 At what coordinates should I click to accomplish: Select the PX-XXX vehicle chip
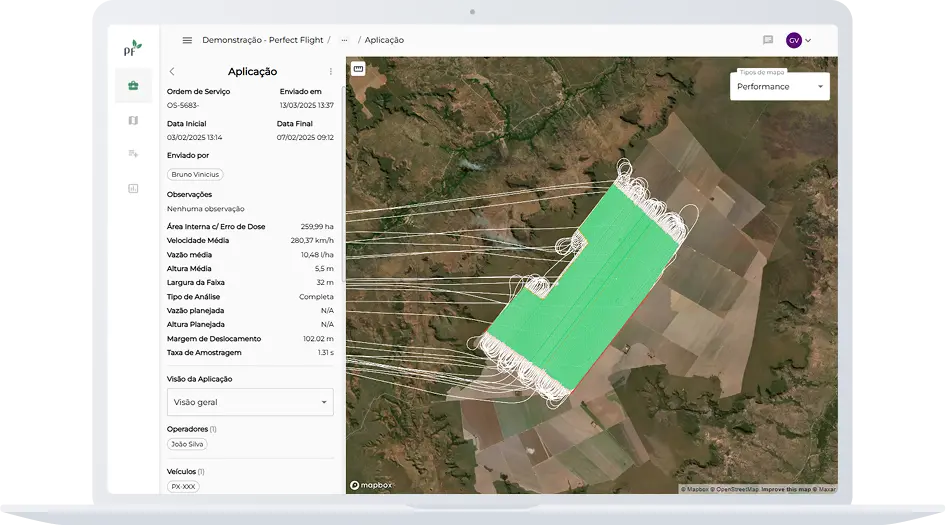(183, 486)
